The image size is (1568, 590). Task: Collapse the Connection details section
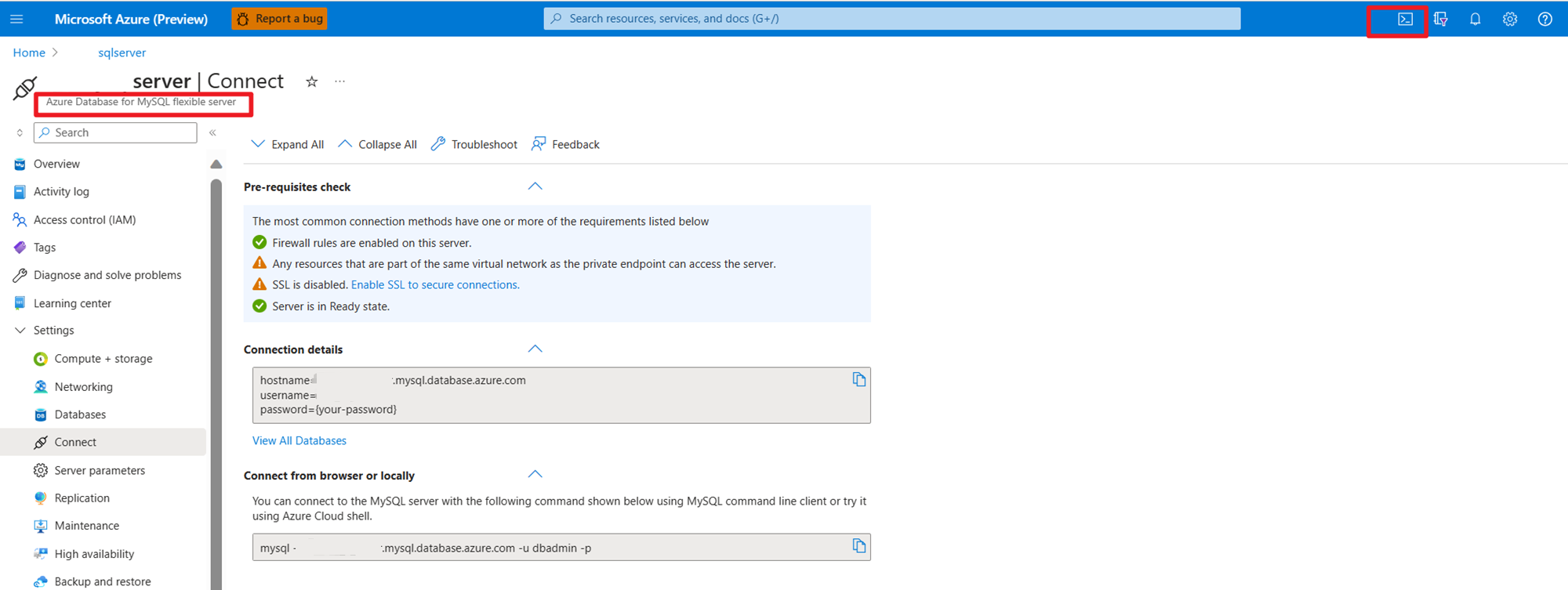(x=535, y=349)
